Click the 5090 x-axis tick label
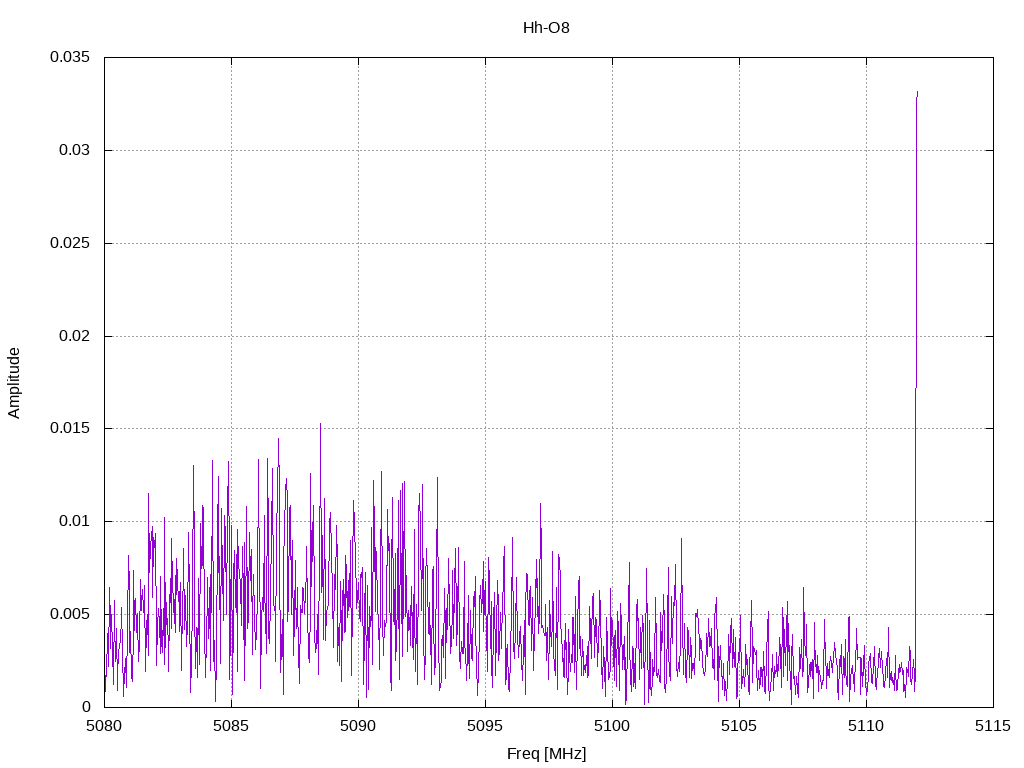Image resolution: width=1024 pixels, height=768 pixels. 358,726
